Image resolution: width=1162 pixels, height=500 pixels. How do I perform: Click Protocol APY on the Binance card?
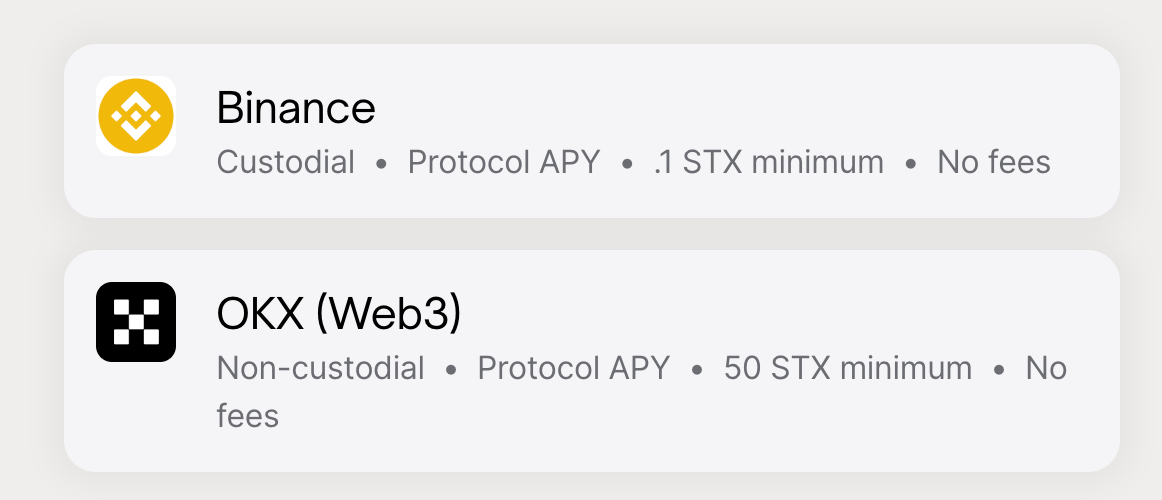click(x=503, y=162)
